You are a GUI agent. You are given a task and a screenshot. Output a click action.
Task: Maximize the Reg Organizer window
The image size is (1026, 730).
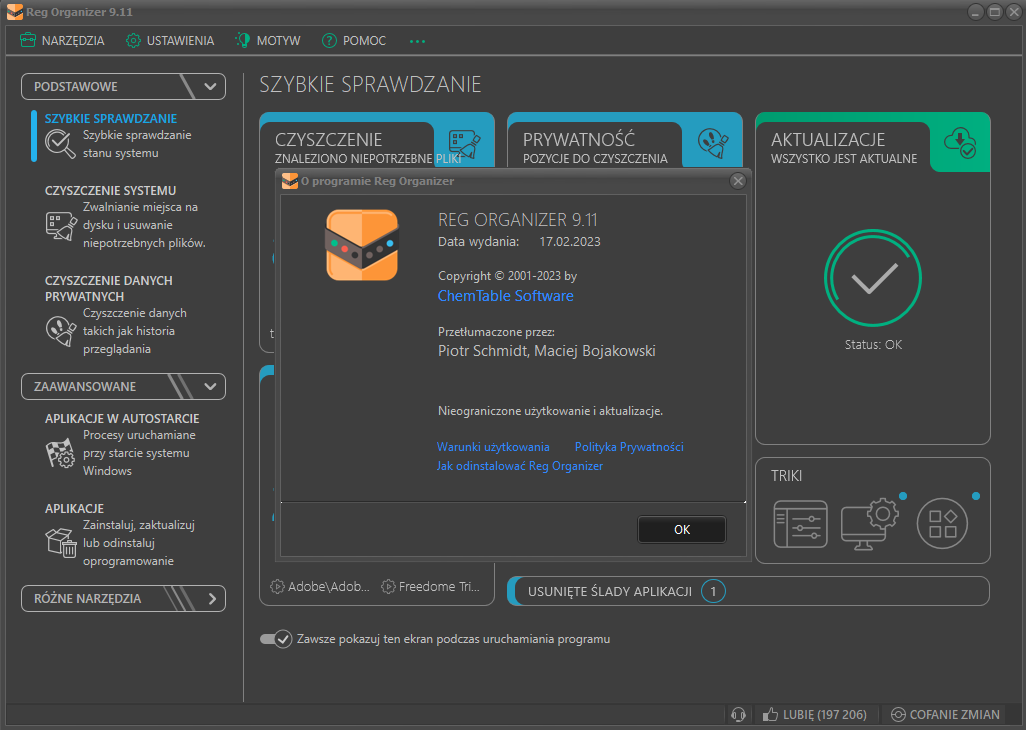(995, 12)
